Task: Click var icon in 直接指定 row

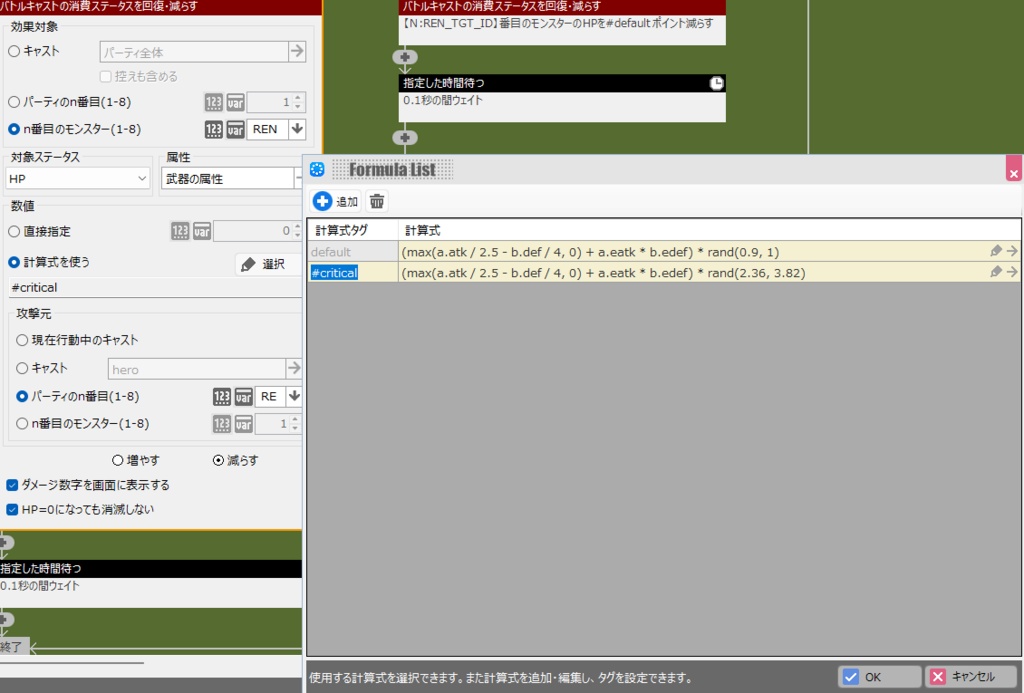Action: 202,231
